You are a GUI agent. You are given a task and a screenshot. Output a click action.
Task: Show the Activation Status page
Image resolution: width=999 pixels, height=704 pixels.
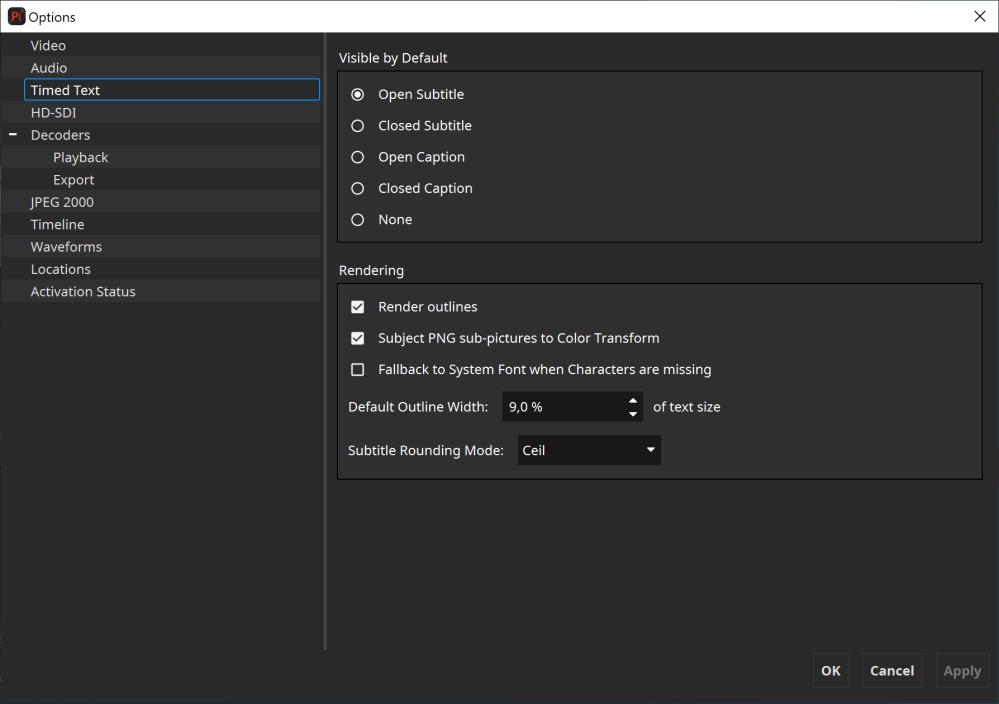(x=83, y=292)
